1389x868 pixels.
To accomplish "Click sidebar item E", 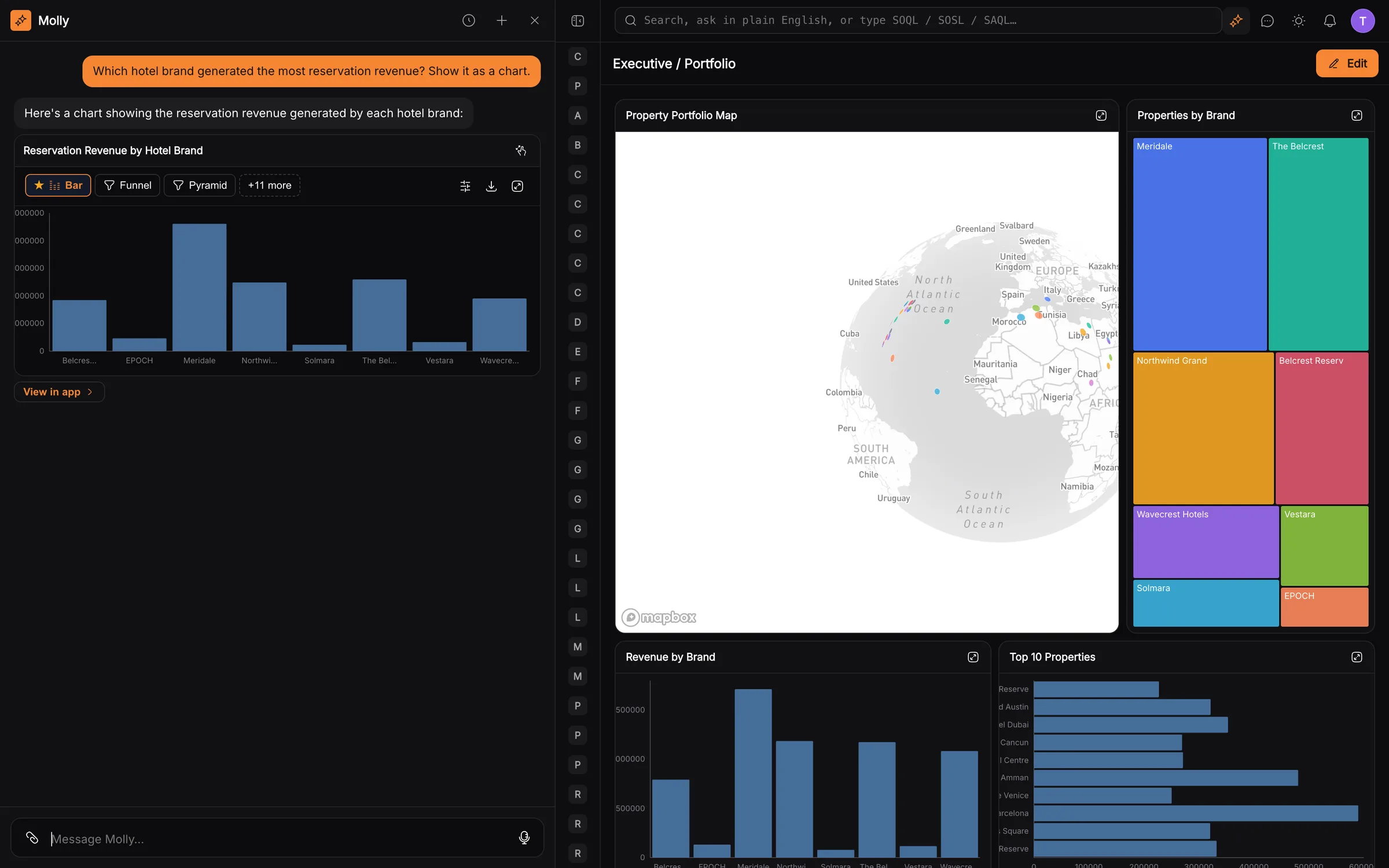I will (x=577, y=352).
